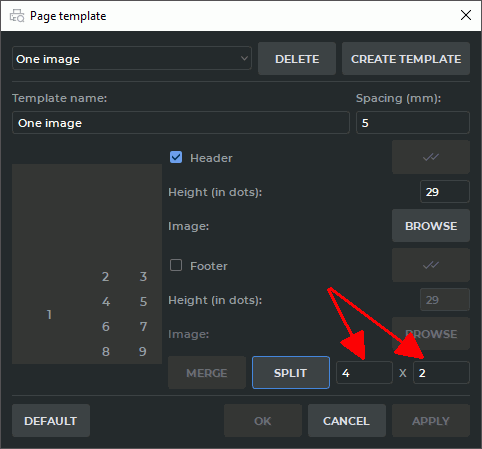Click the Spacing (mm): label
The height and width of the screenshot is (449, 482).
point(398,98)
